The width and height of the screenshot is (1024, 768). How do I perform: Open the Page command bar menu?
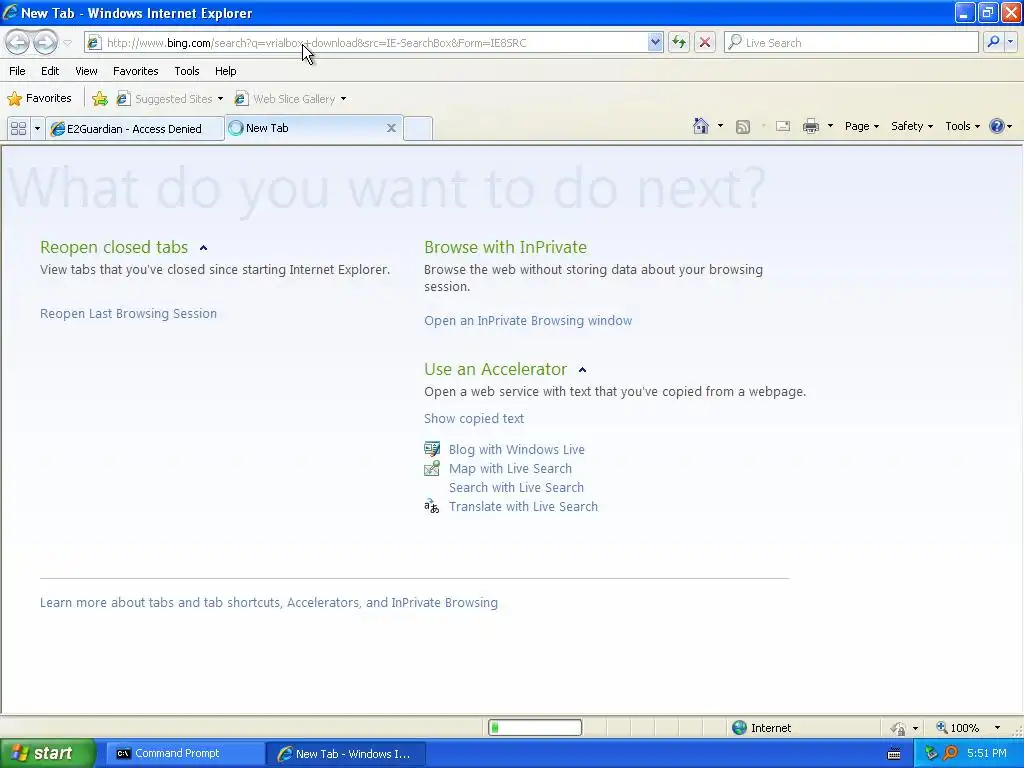[861, 126]
